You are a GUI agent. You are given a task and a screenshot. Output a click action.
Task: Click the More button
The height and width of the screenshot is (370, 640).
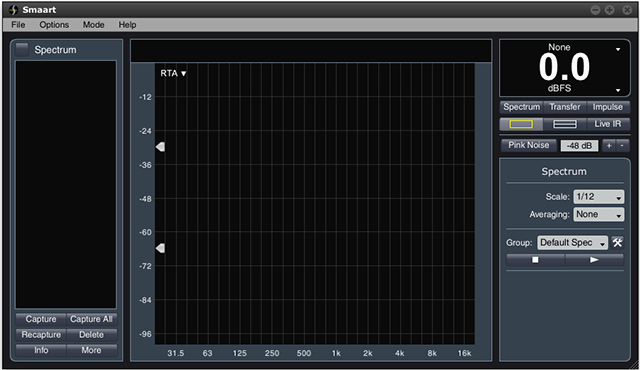[x=91, y=350]
